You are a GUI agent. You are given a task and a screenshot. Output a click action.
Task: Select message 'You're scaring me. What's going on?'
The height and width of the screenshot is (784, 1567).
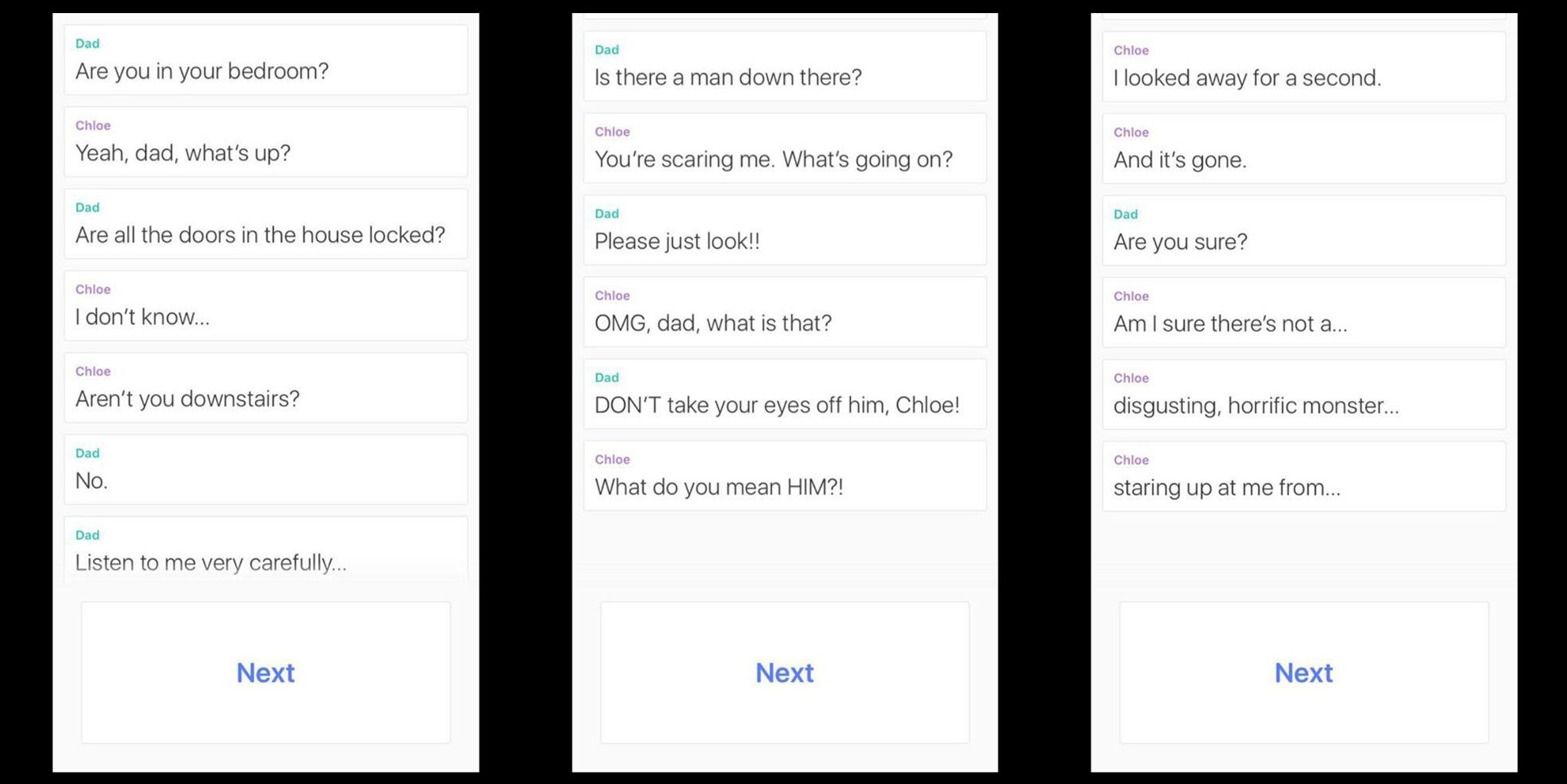[x=785, y=148]
